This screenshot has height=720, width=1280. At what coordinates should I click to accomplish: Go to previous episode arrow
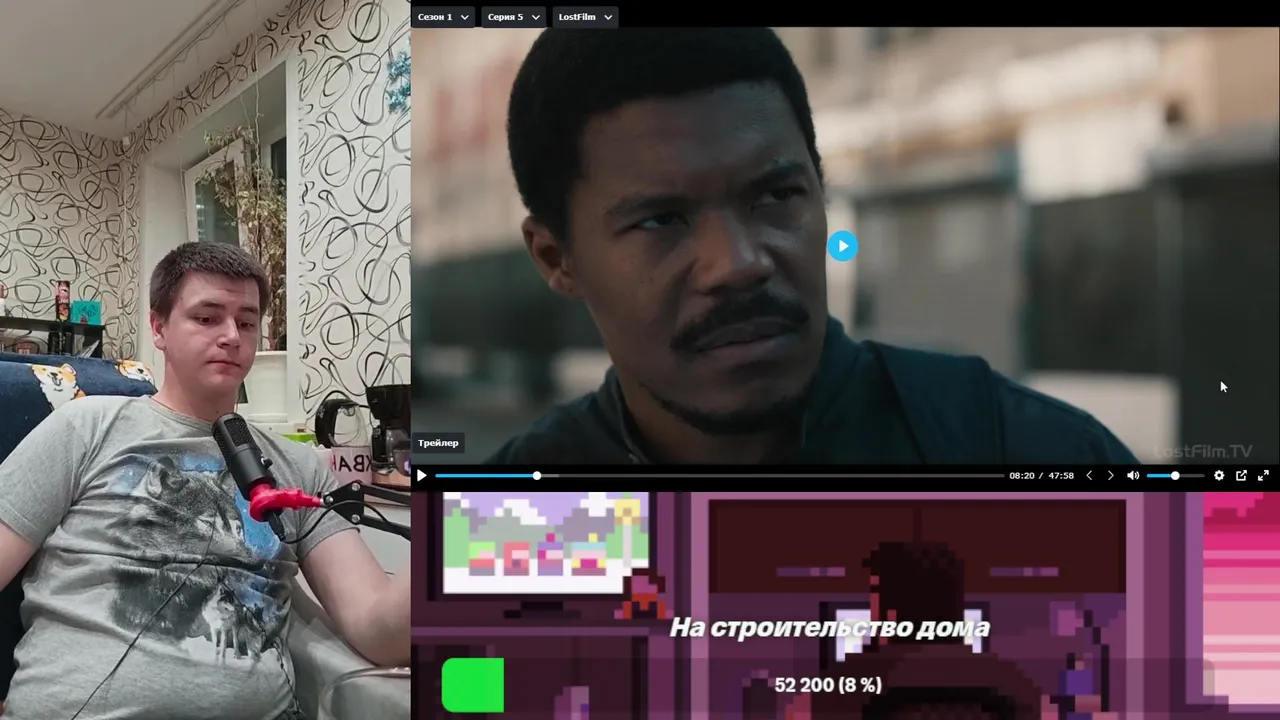tap(1089, 476)
